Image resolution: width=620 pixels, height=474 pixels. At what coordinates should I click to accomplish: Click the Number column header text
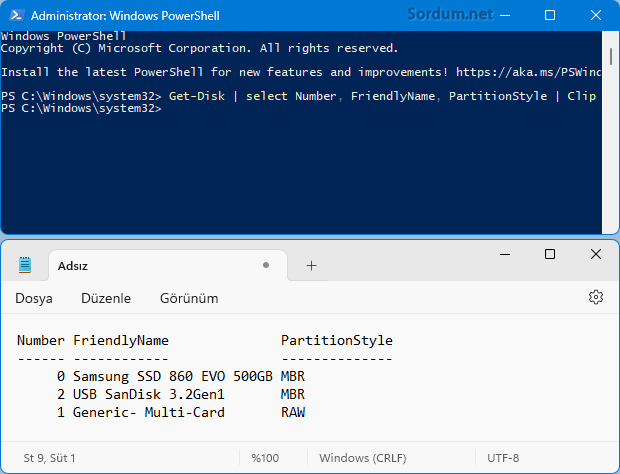(x=41, y=340)
